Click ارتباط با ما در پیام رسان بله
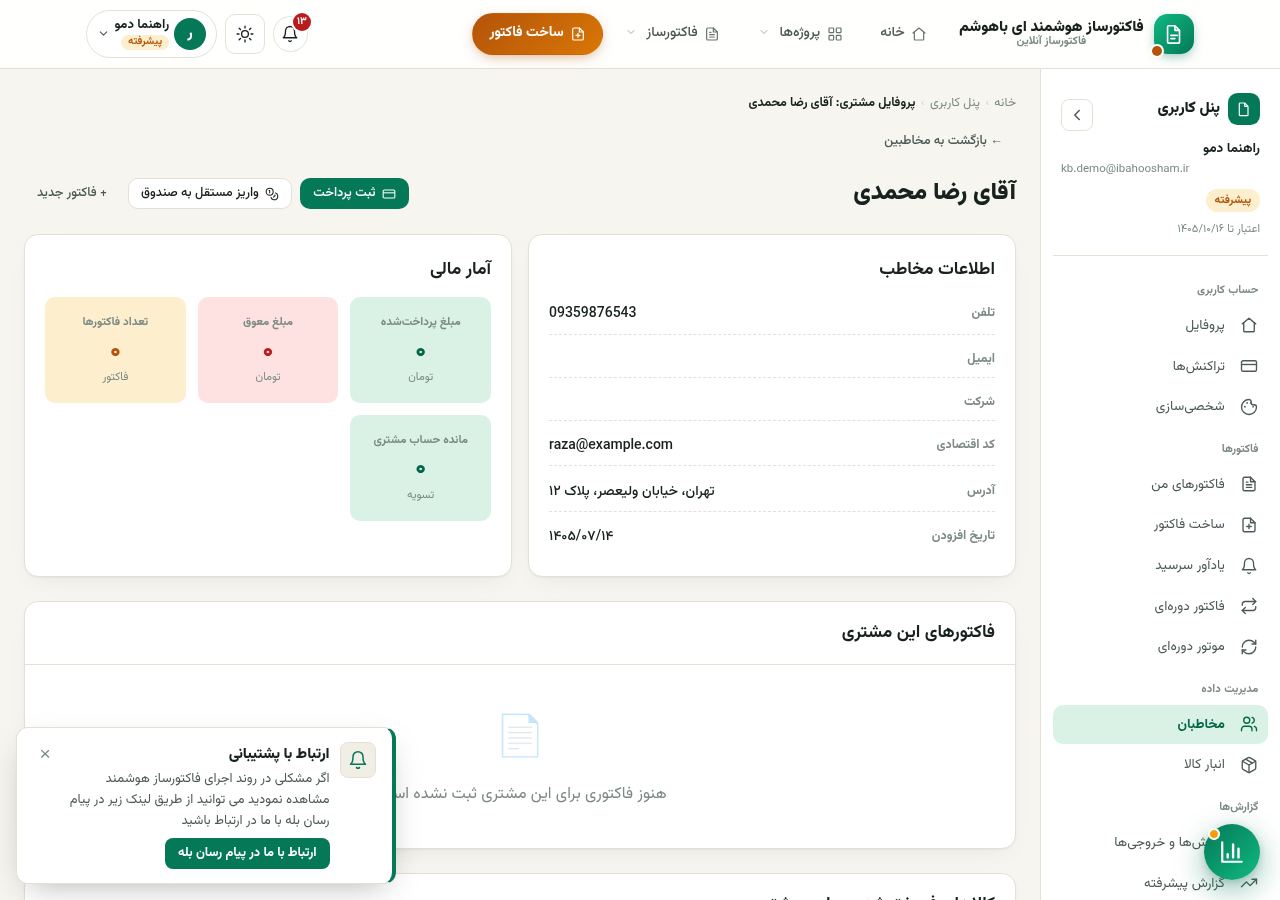 coord(247,853)
